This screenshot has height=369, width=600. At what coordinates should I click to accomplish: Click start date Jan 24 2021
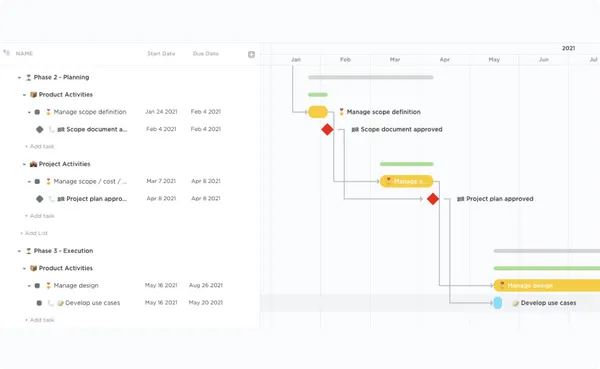point(161,112)
